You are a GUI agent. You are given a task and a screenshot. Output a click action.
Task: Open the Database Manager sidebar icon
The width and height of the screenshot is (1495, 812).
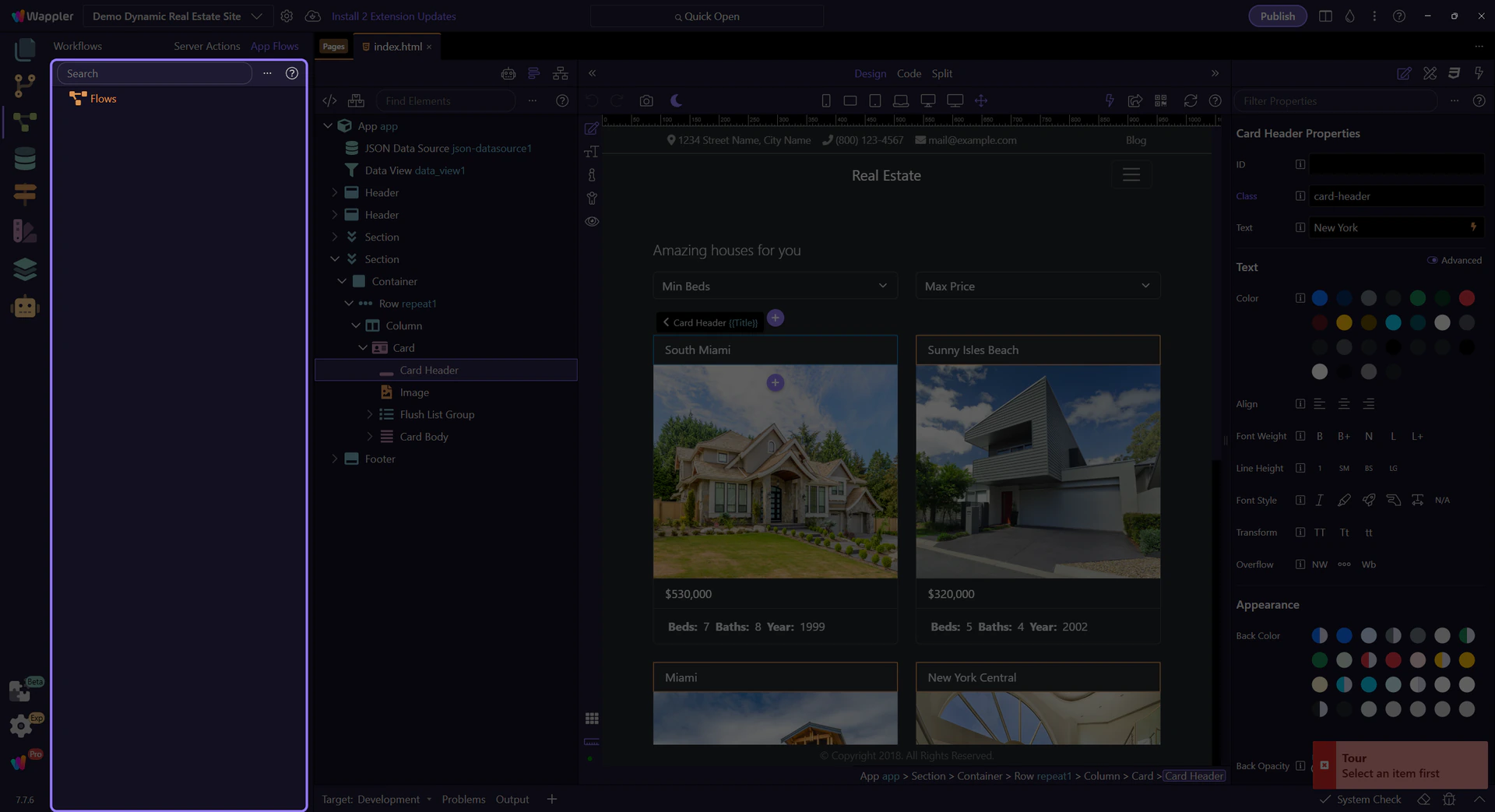pos(25,159)
